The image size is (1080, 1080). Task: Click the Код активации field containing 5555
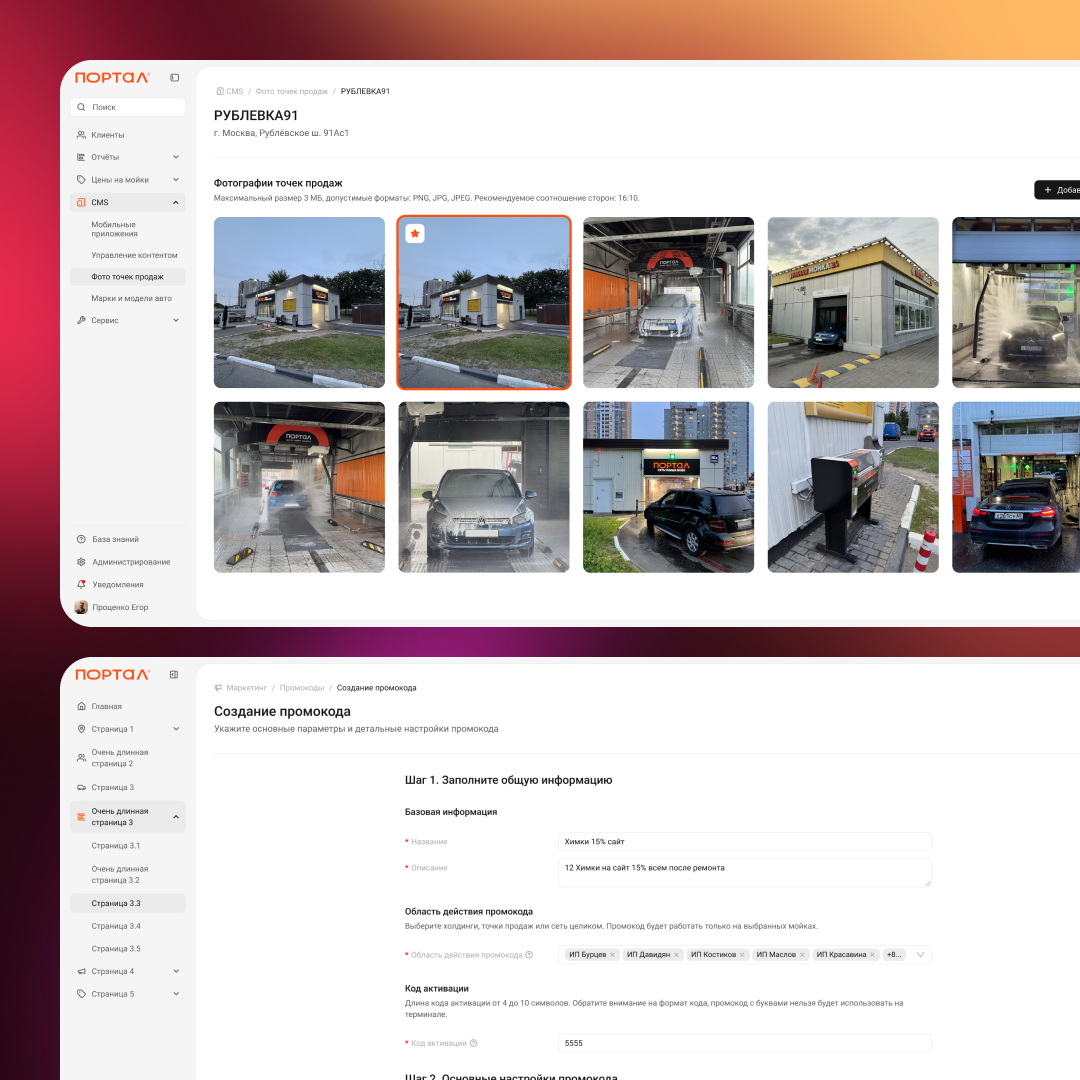pyautogui.click(x=745, y=1043)
